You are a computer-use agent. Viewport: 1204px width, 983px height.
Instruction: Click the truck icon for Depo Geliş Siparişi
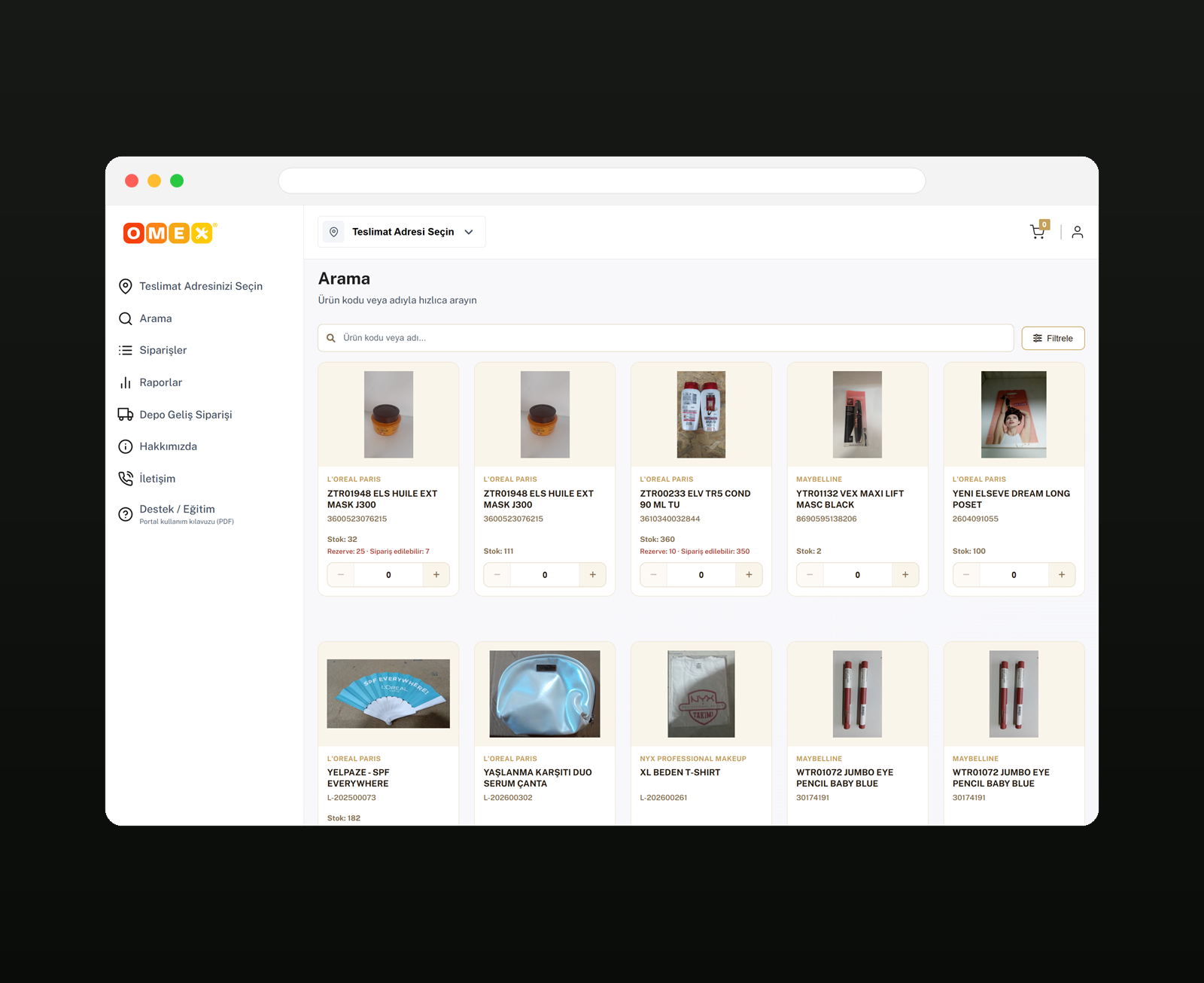click(x=126, y=415)
